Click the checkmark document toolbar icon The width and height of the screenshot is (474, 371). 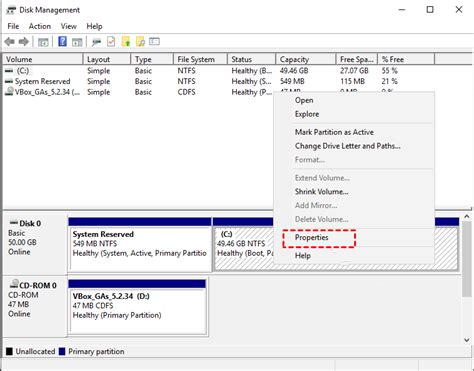tap(111, 42)
